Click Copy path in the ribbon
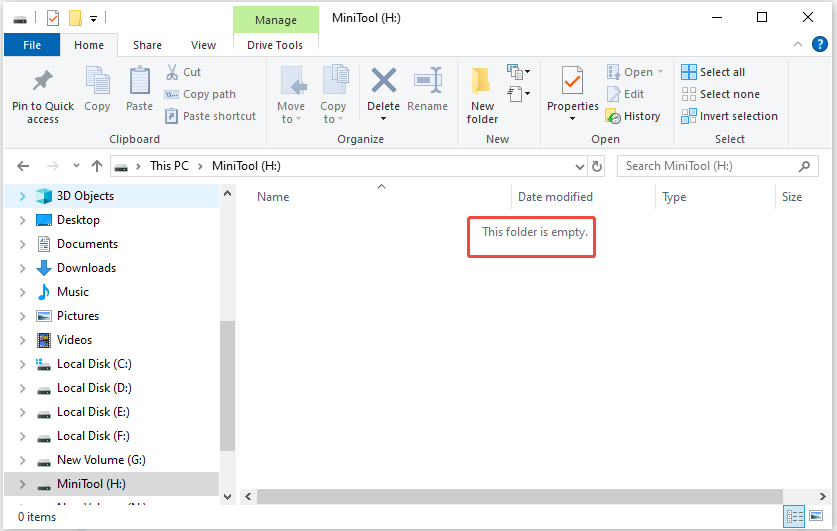 click(200, 94)
